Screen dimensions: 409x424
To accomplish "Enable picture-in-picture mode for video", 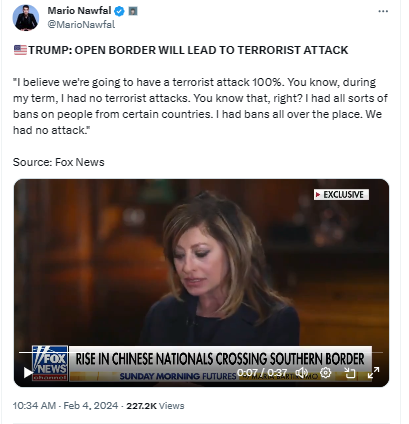I will tap(349, 373).
